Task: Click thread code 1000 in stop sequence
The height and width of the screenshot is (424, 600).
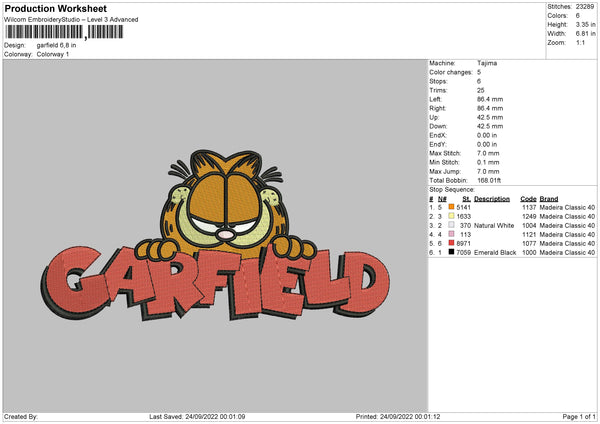Action: click(529, 253)
